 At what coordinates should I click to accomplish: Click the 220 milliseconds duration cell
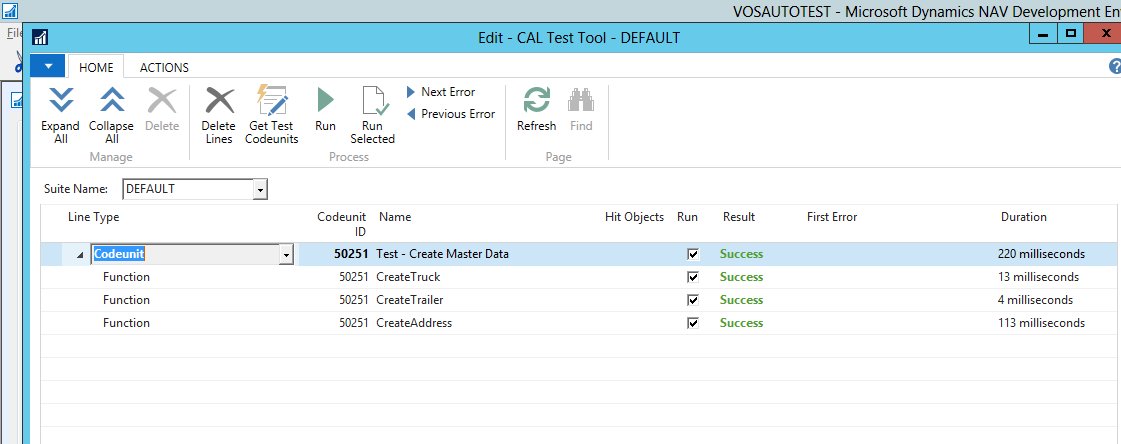(x=1042, y=254)
